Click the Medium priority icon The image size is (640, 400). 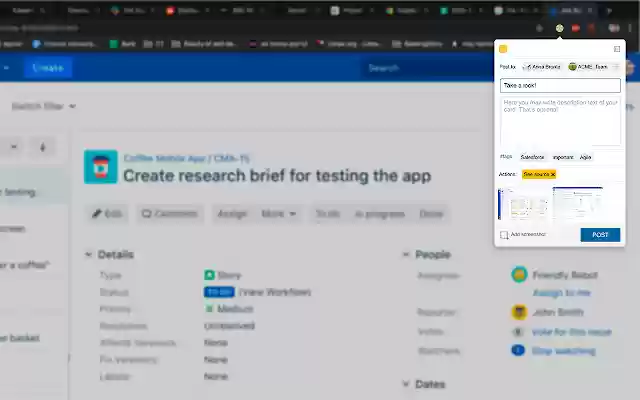pos(209,309)
